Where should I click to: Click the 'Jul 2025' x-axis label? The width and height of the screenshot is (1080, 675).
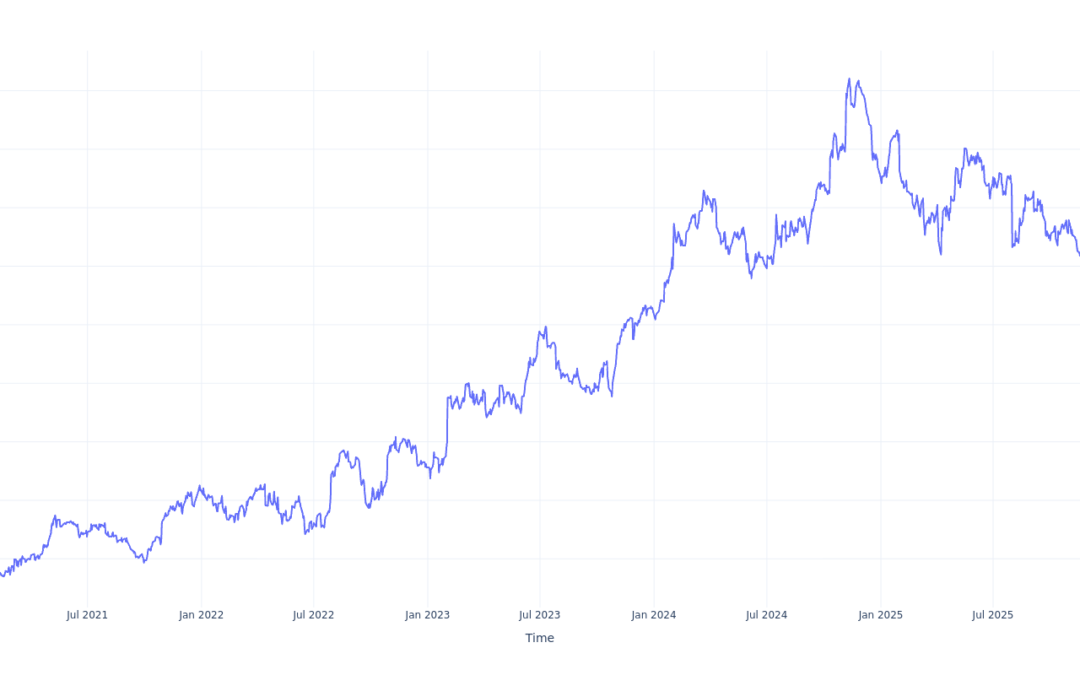pyautogui.click(x=993, y=615)
